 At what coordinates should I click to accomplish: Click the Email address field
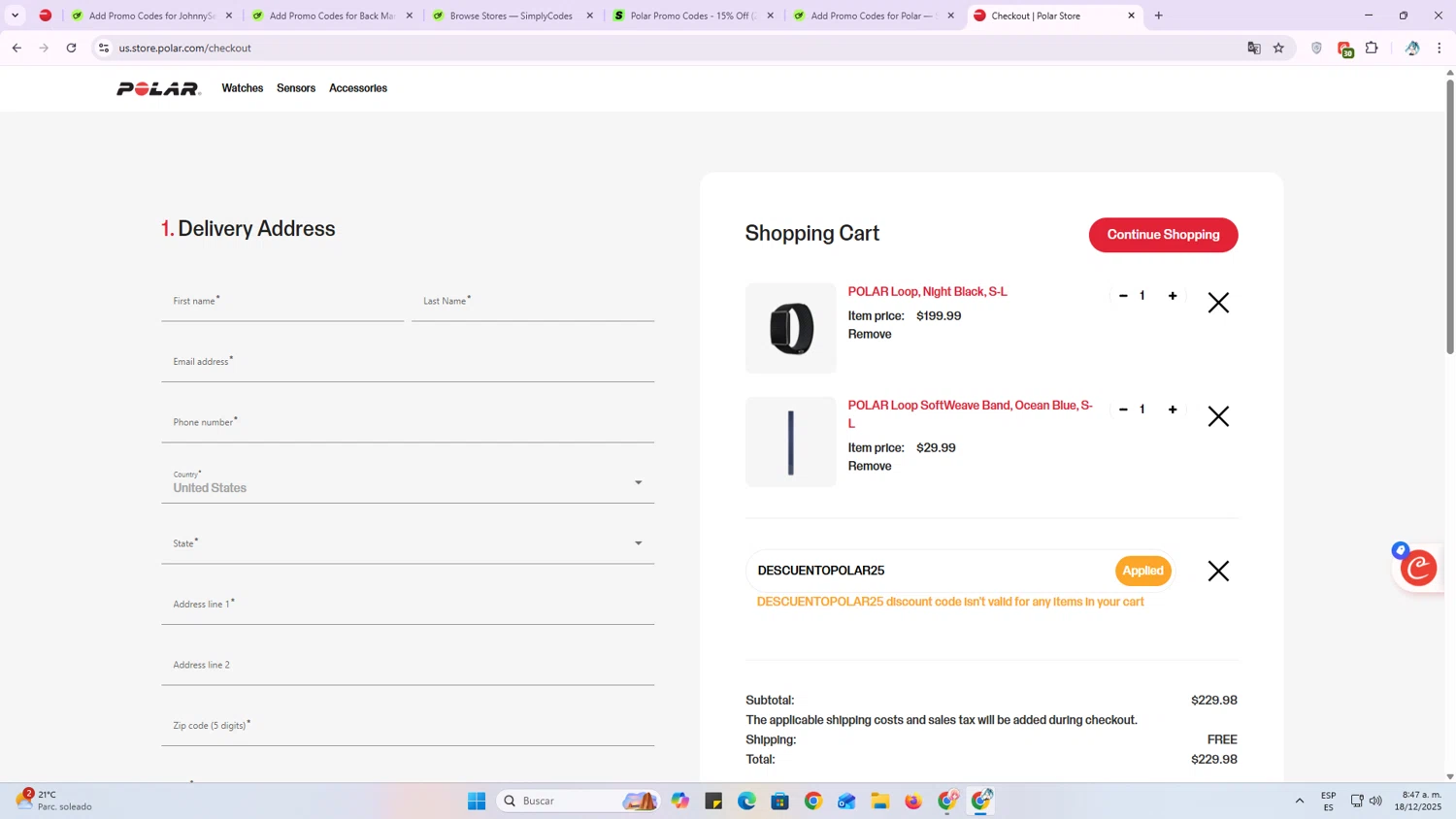(408, 362)
